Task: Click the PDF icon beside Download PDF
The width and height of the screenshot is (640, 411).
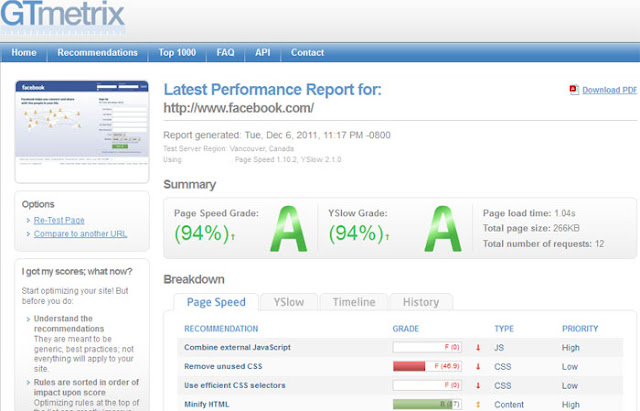Action: coord(574,90)
